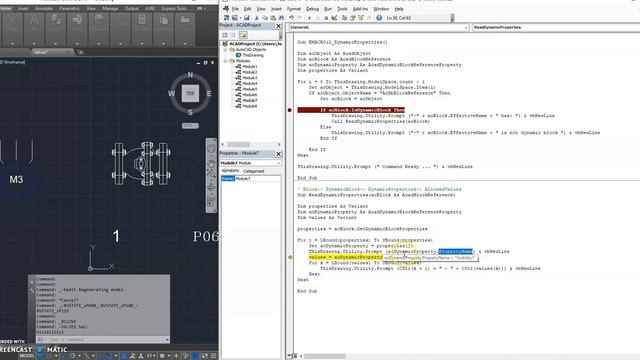Close the Properties - Module7 panel

coord(279,153)
